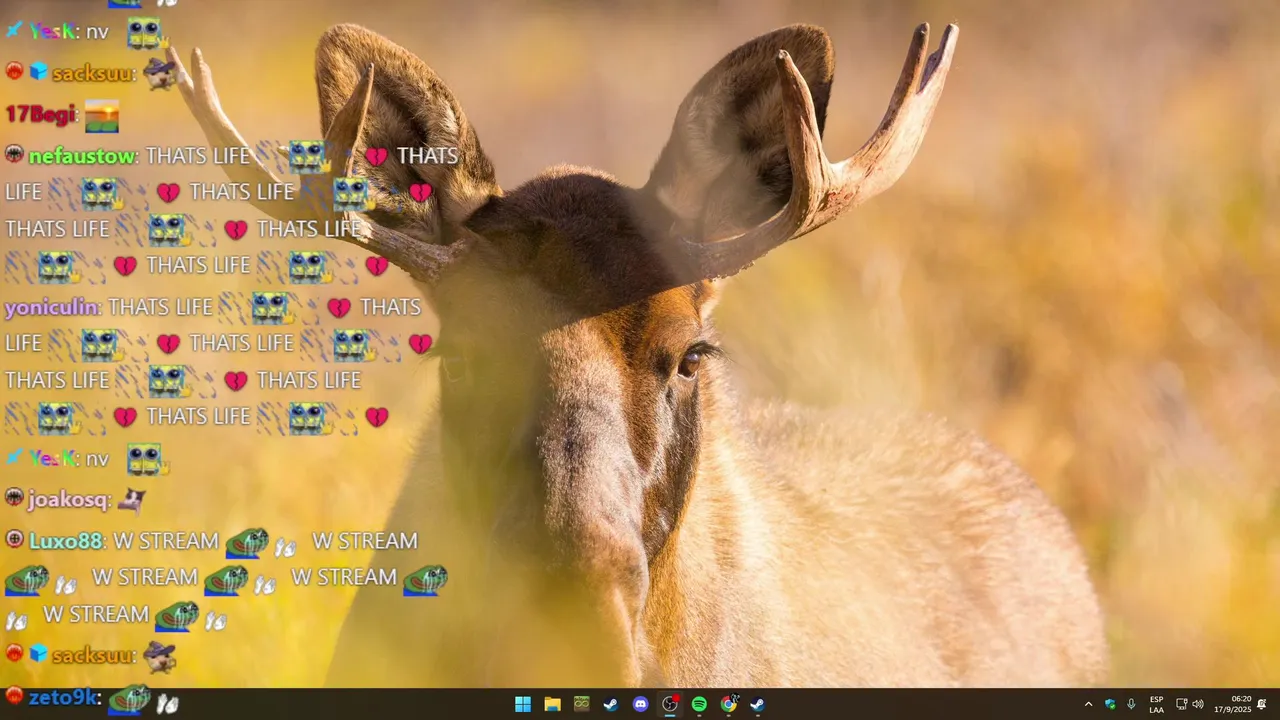Open Discord from the taskbar
The height and width of the screenshot is (720, 1280).
[x=641, y=704]
